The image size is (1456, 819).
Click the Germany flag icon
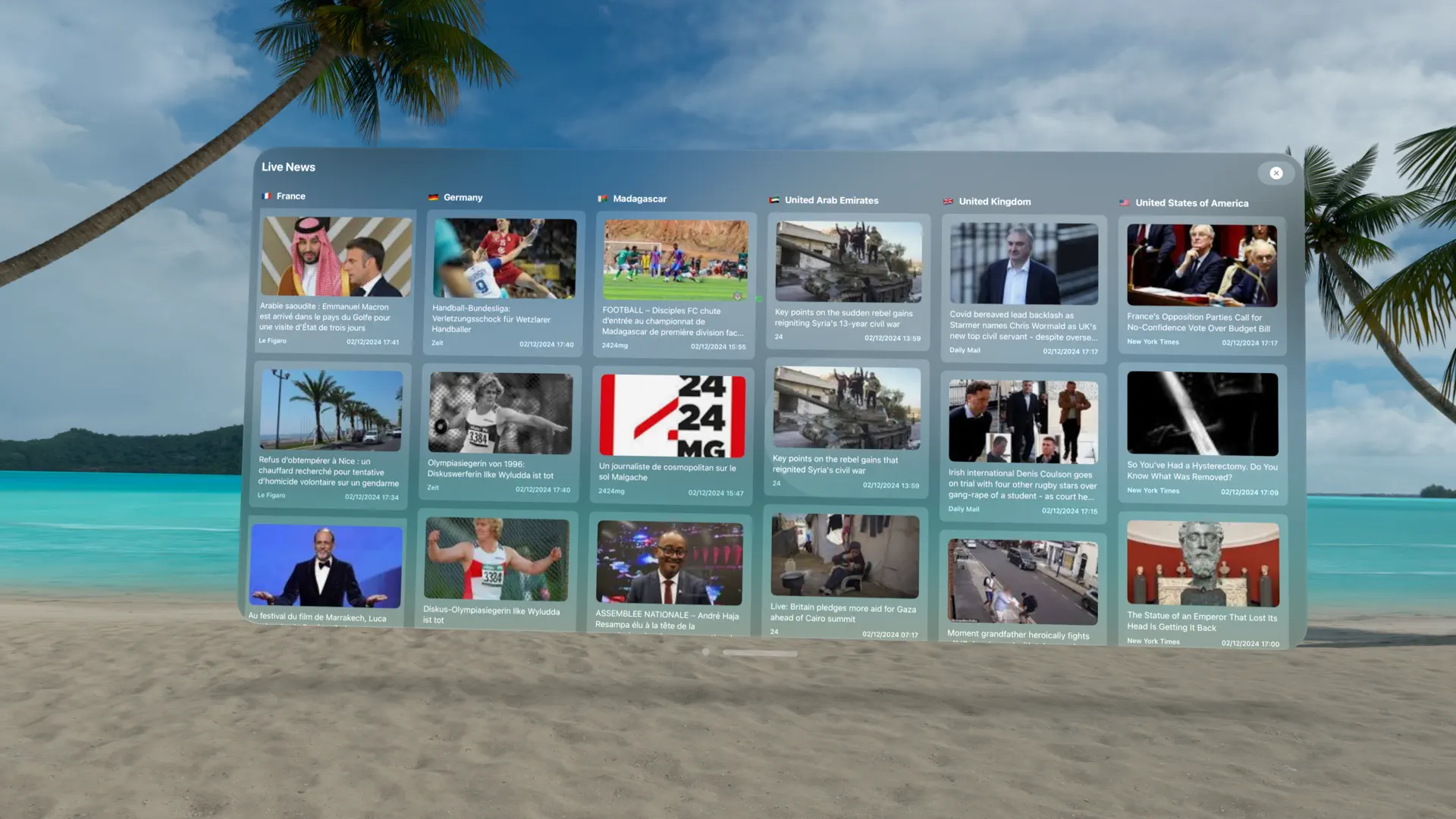pos(433,197)
